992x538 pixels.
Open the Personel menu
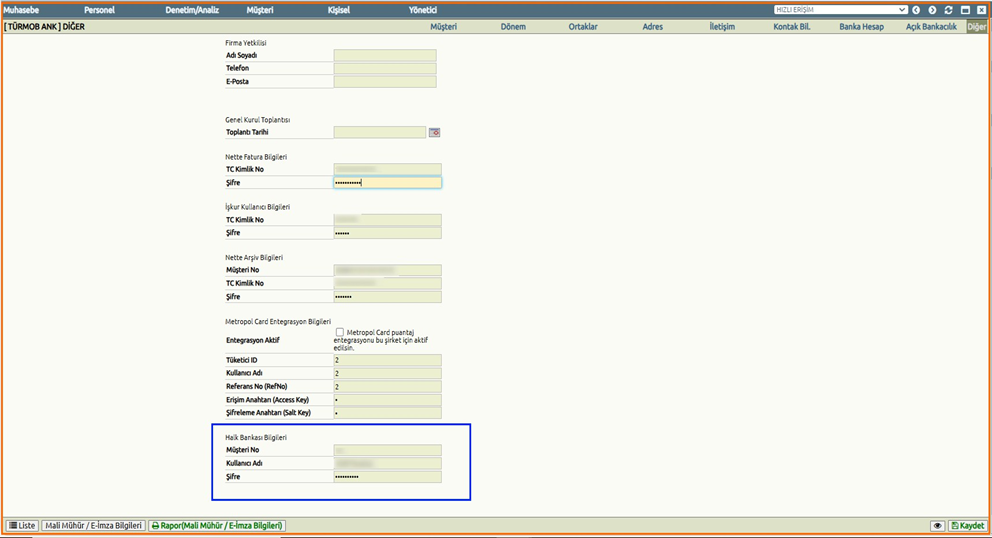(99, 10)
